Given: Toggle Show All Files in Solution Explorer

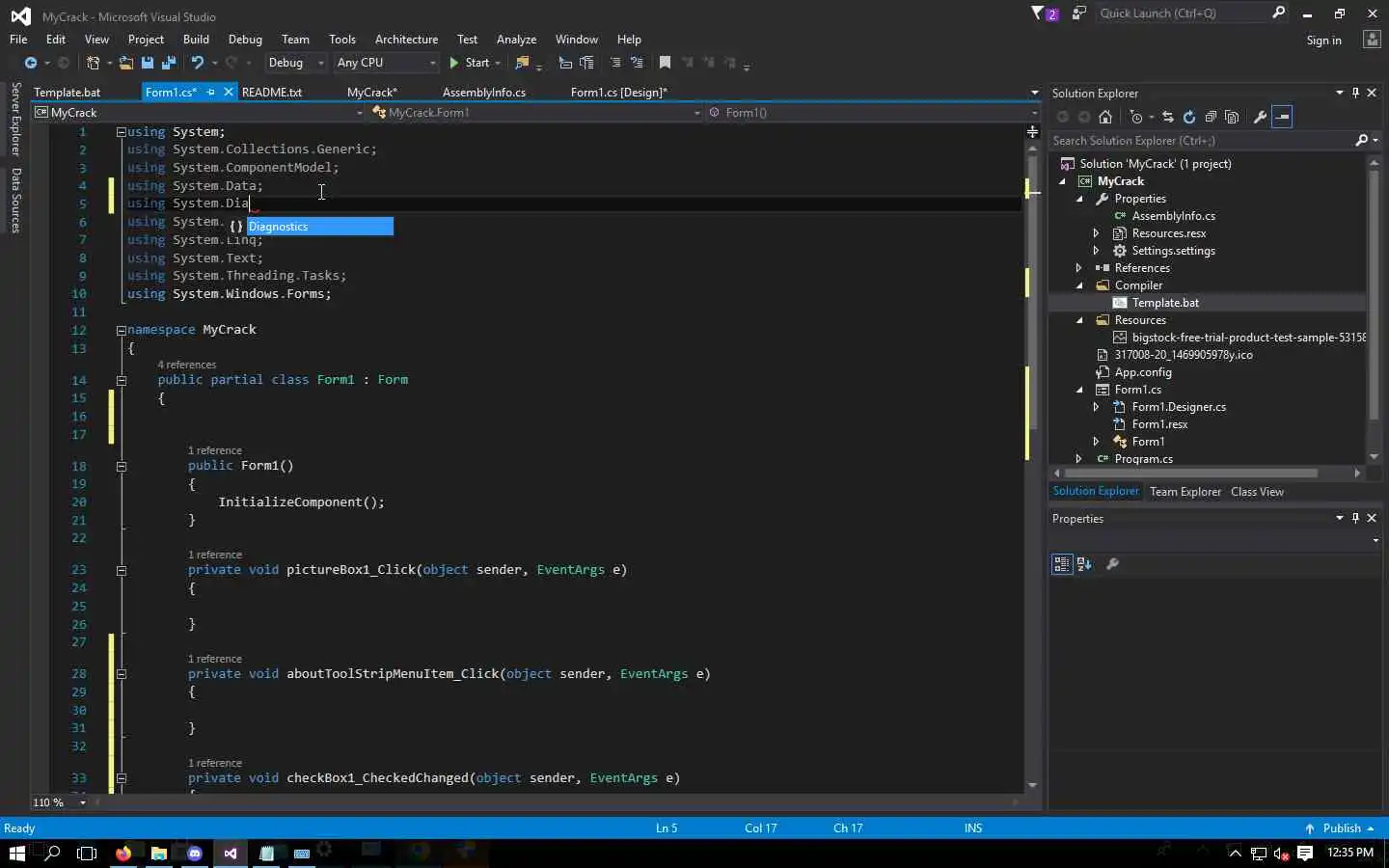Looking at the screenshot, I should click(x=1232, y=117).
